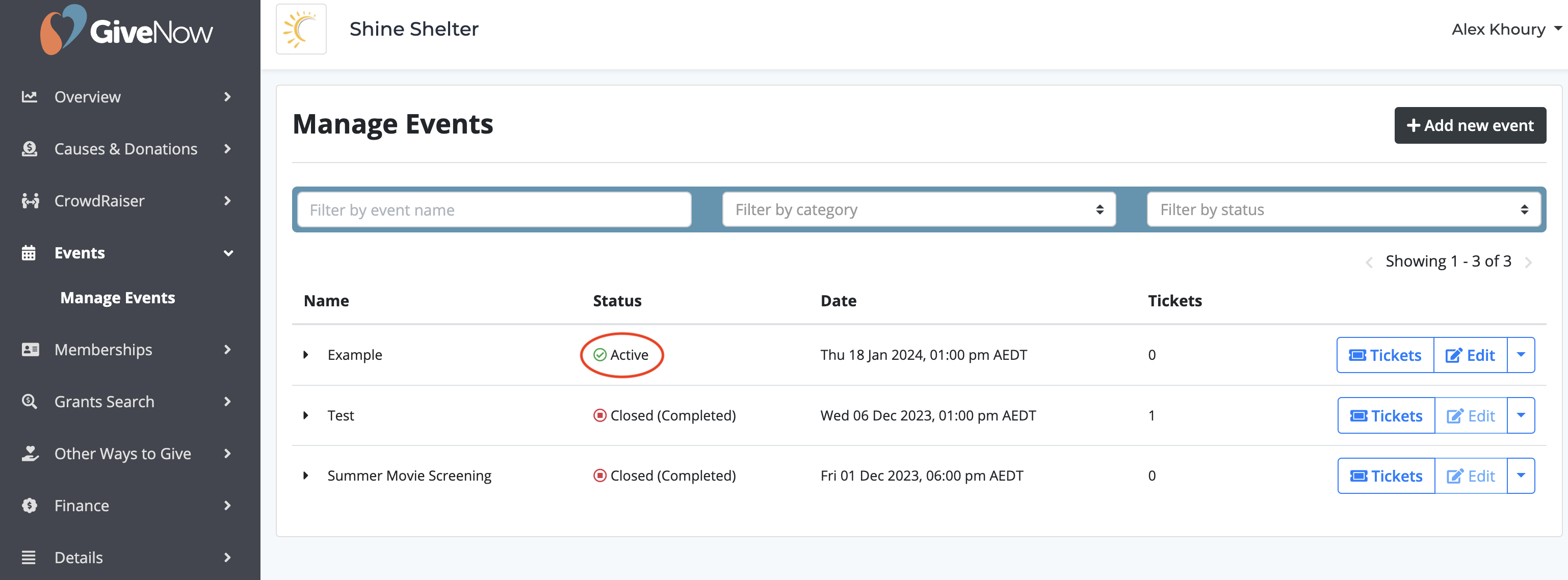Click the Finance dollar badge icon
The width and height of the screenshot is (1568, 580).
[x=29, y=506]
